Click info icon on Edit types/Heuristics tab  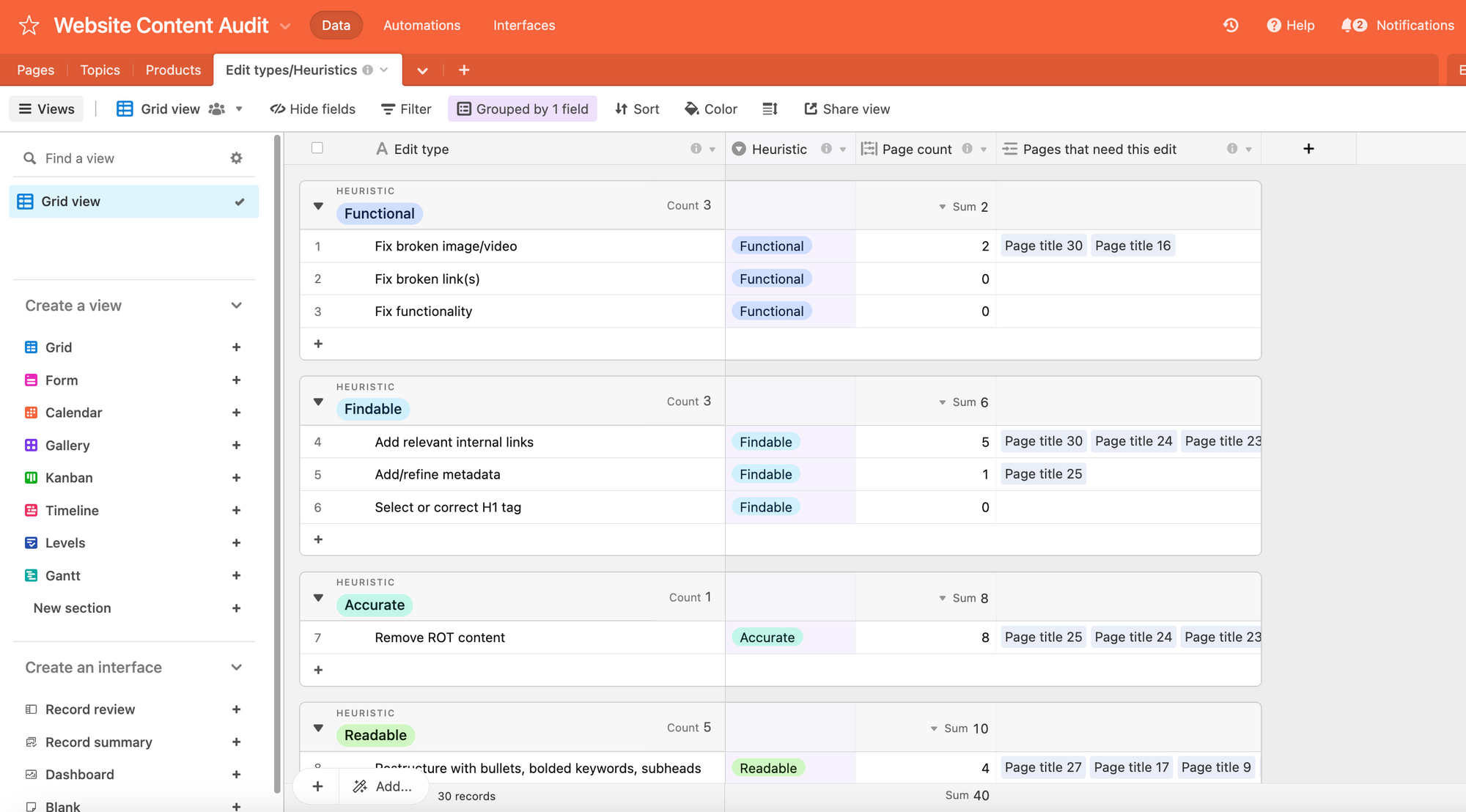(x=368, y=70)
